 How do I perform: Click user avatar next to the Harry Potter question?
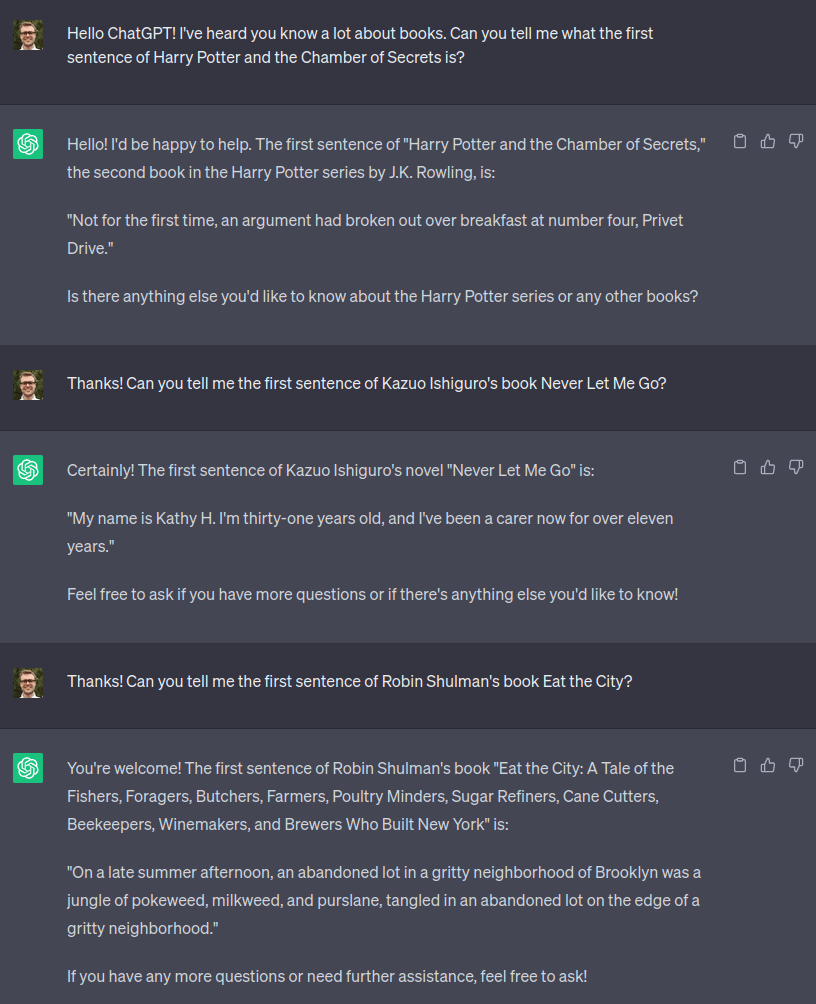pos(28,35)
